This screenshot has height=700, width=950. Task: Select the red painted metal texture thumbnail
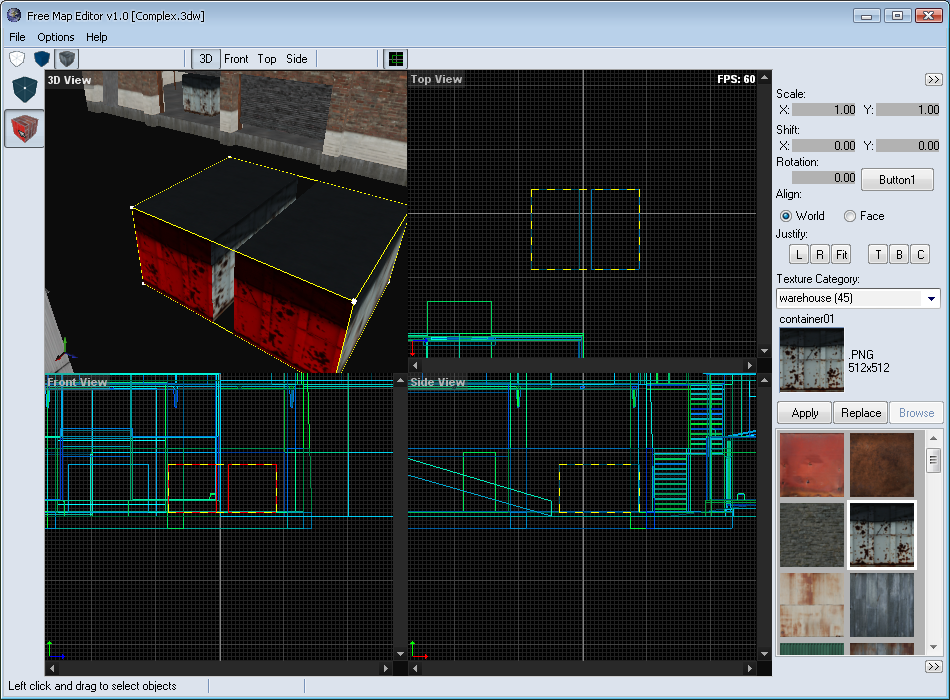pyautogui.click(x=811, y=465)
